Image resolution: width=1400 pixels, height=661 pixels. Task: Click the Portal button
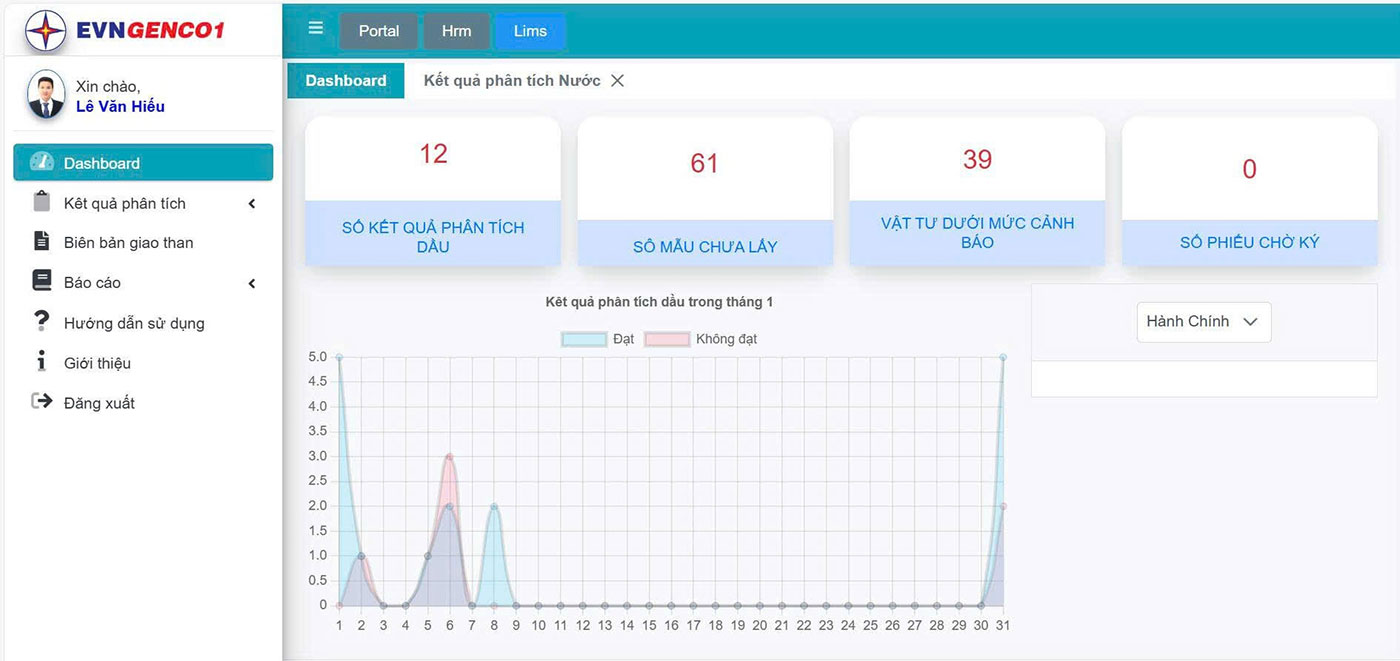coord(379,31)
